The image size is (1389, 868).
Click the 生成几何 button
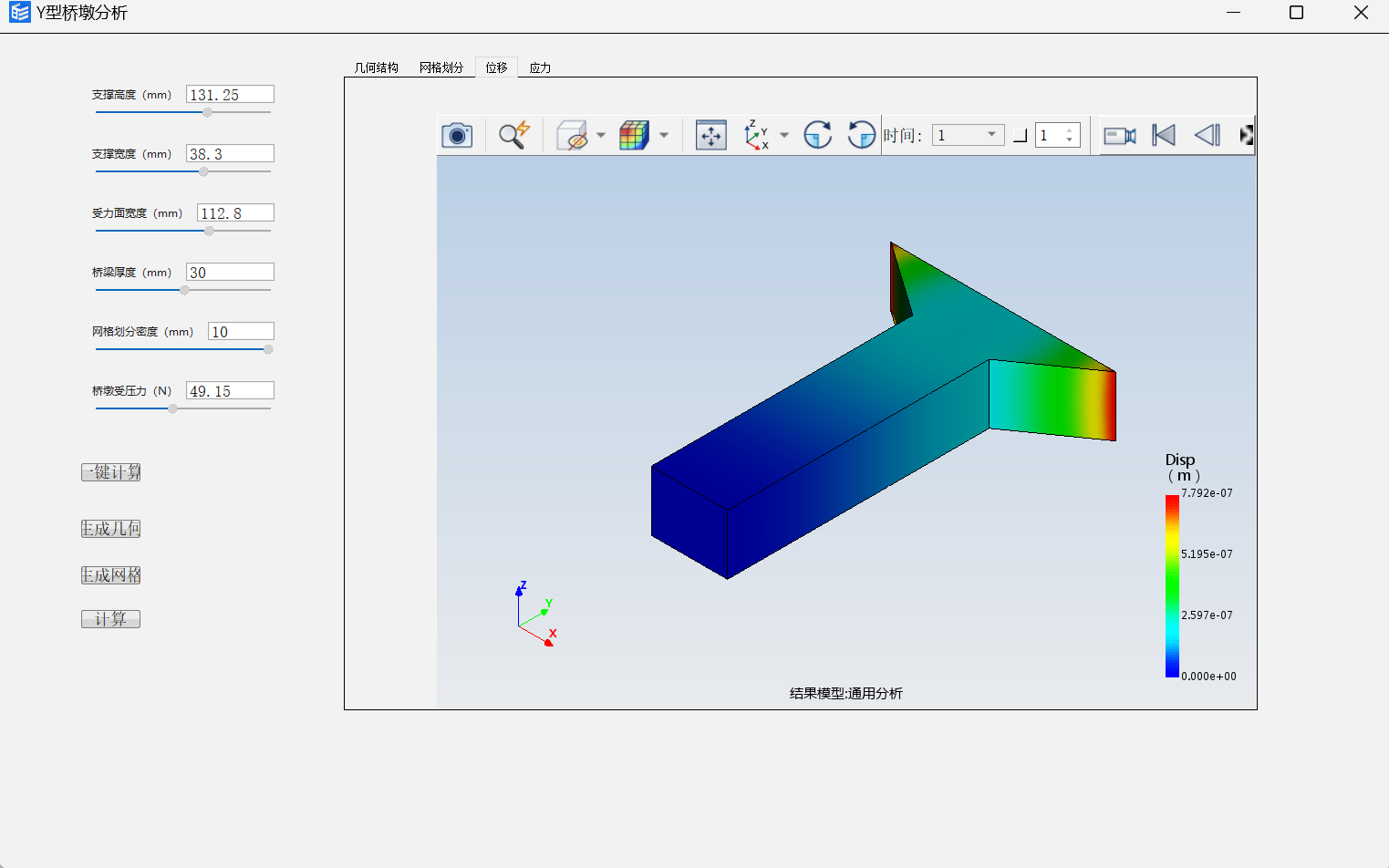110,529
